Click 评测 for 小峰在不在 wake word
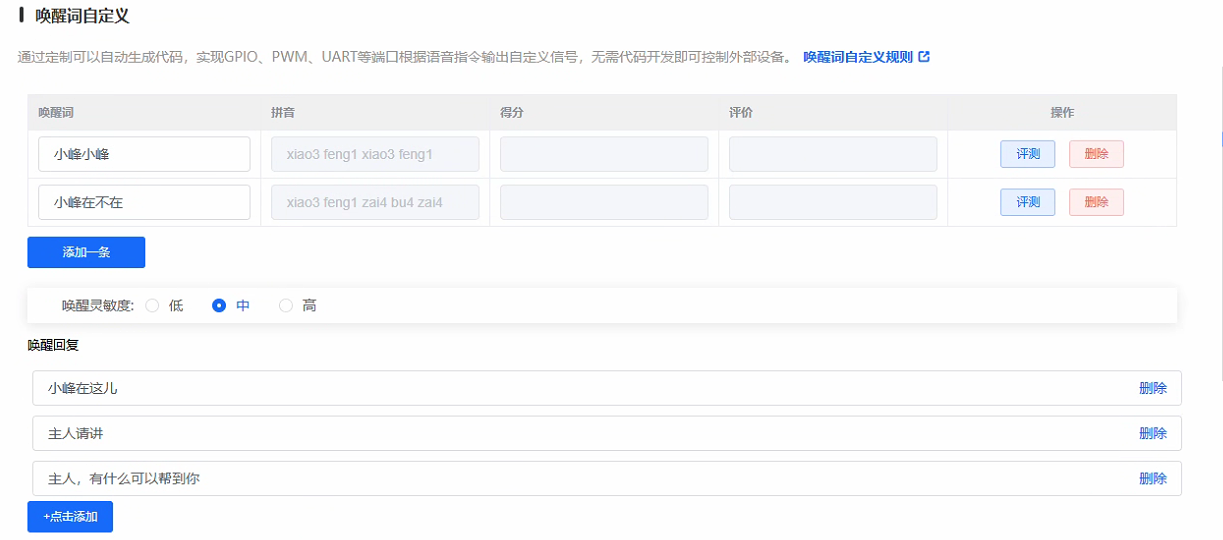This screenshot has height=540, width=1223. (1027, 202)
